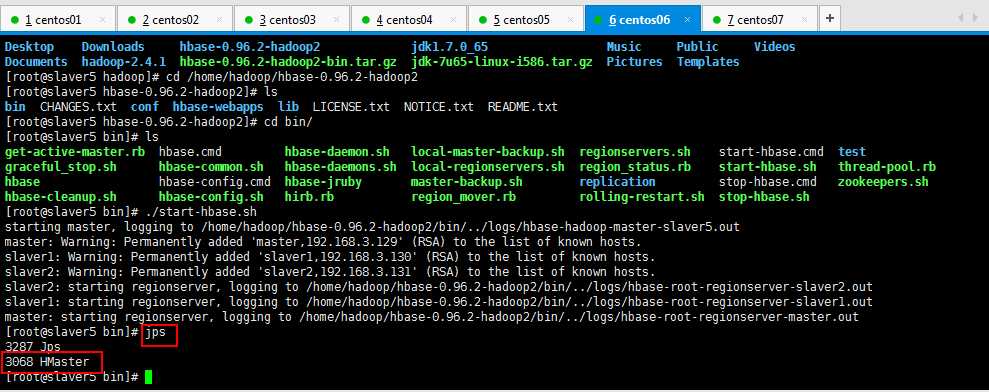989x392 pixels.
Task: Click thread-pool.rb in the listing
Action: 887,167
